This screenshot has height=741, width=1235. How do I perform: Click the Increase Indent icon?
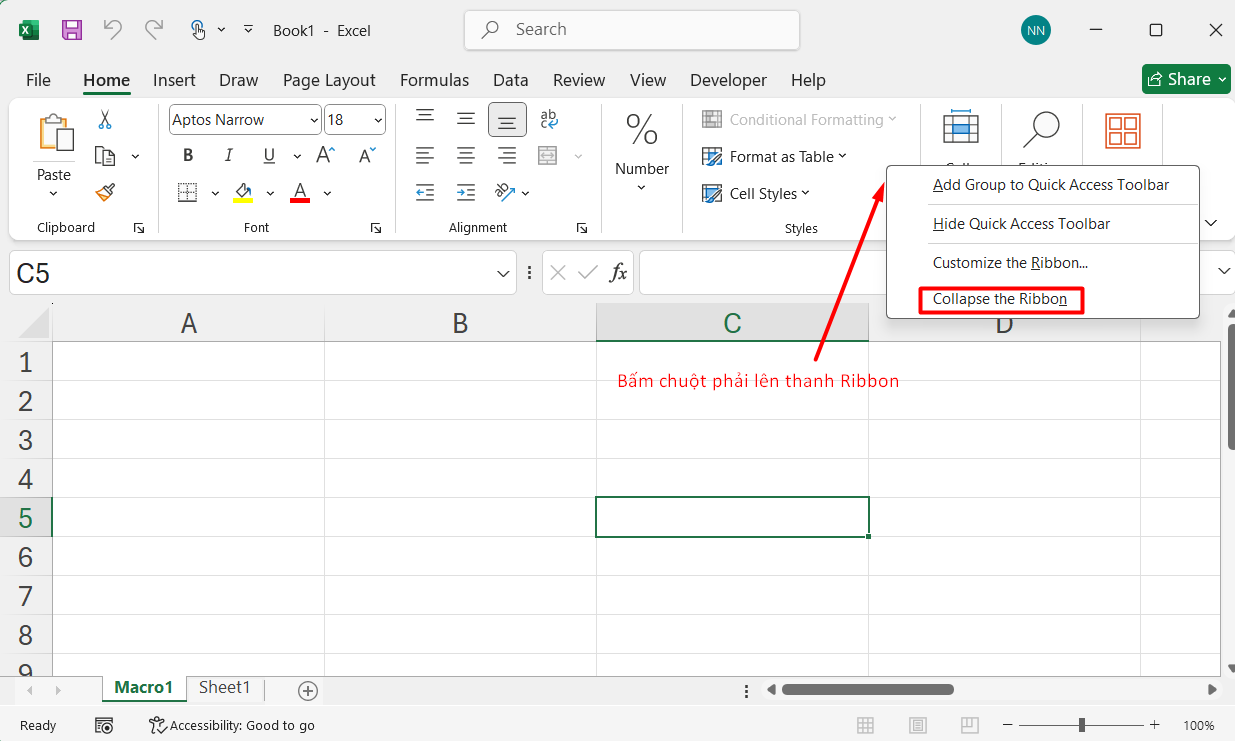tap(465, 192)
